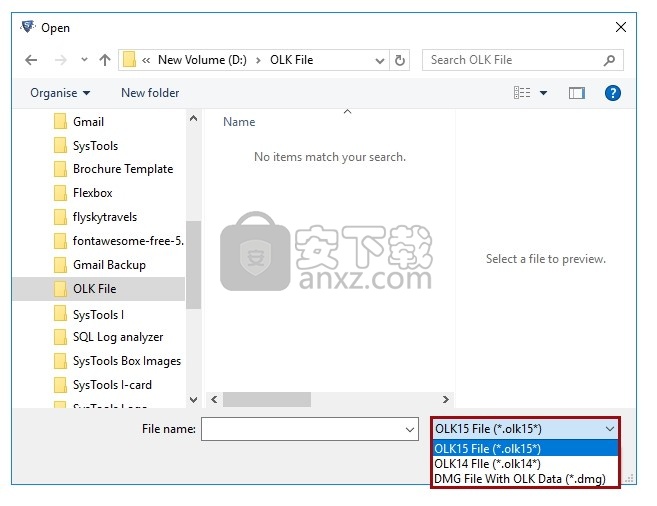
Task: Click New Volume (D:) in address bar
Action: (202, 60)
